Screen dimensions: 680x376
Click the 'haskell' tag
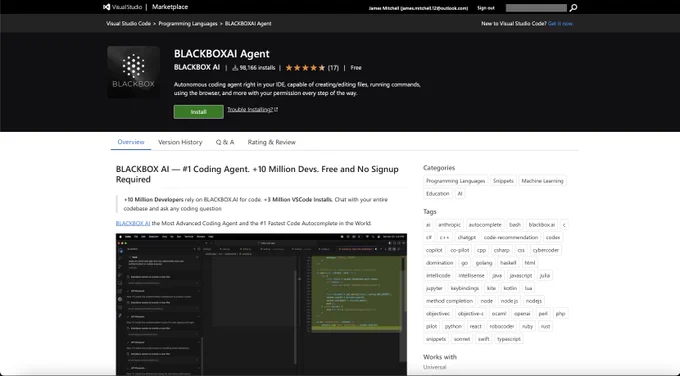click(508, 263)
